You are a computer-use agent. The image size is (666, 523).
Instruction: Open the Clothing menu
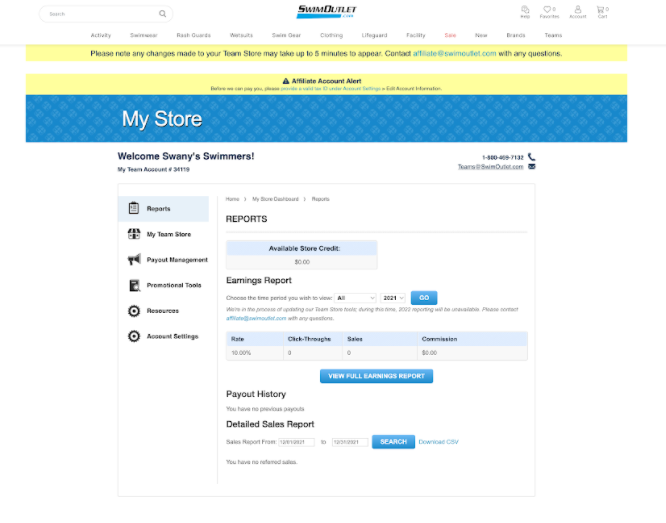331,35
